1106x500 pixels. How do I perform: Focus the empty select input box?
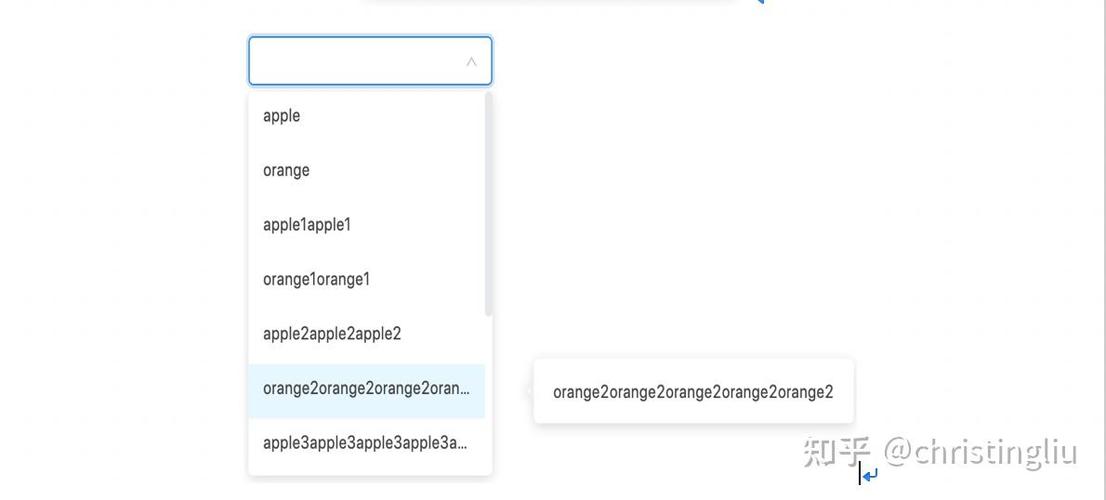[370, 61]
